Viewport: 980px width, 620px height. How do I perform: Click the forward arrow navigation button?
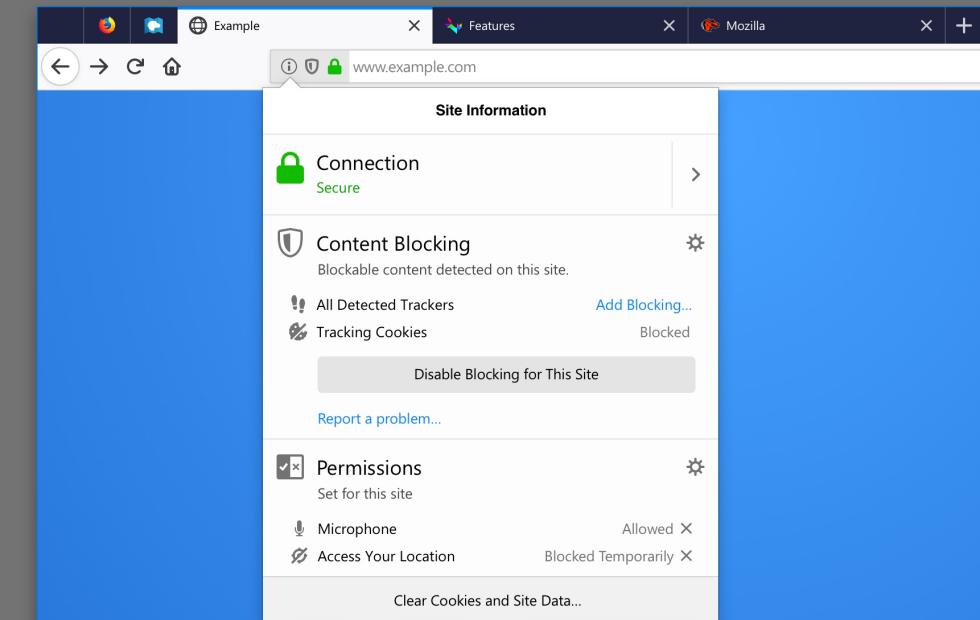click(99, 66)
